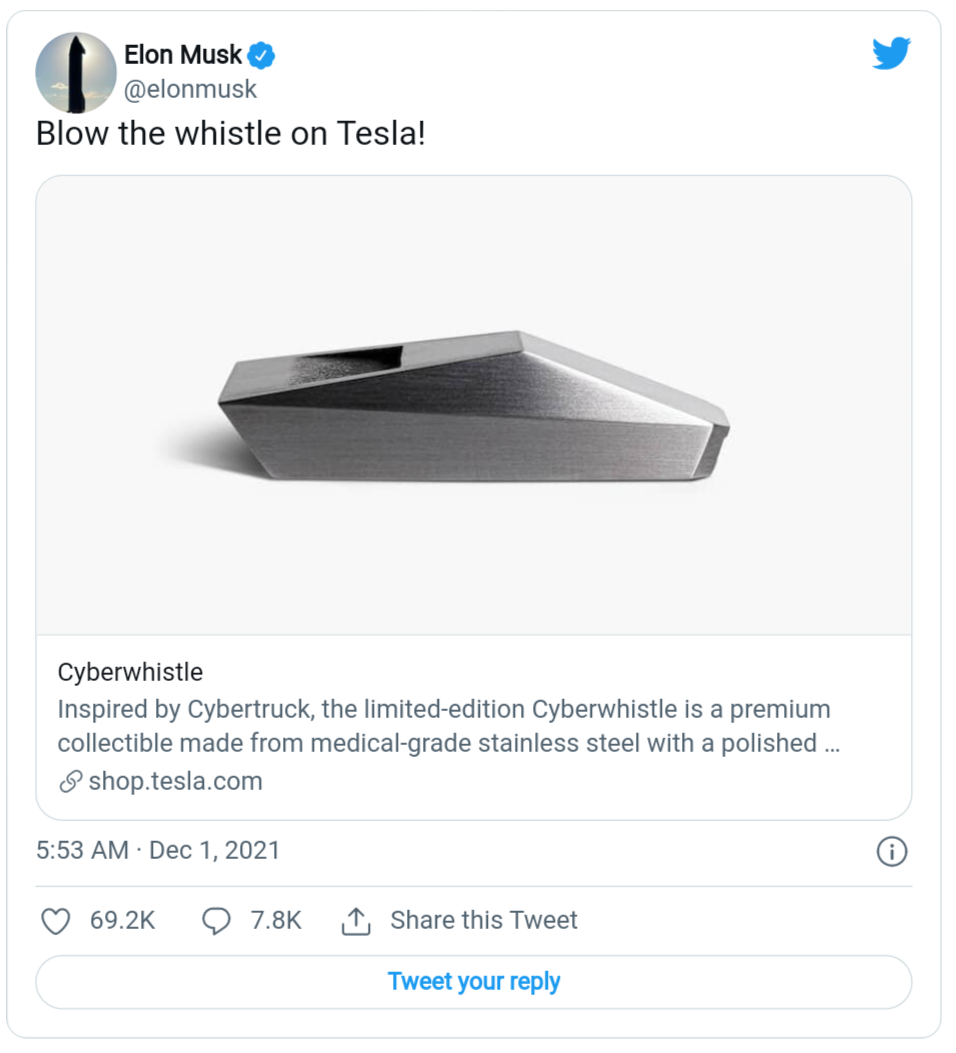Click the tweet text Blow the whistle on Tesla
The image size is (956, 1053).
pyautogui.click(x=231, y=133)
